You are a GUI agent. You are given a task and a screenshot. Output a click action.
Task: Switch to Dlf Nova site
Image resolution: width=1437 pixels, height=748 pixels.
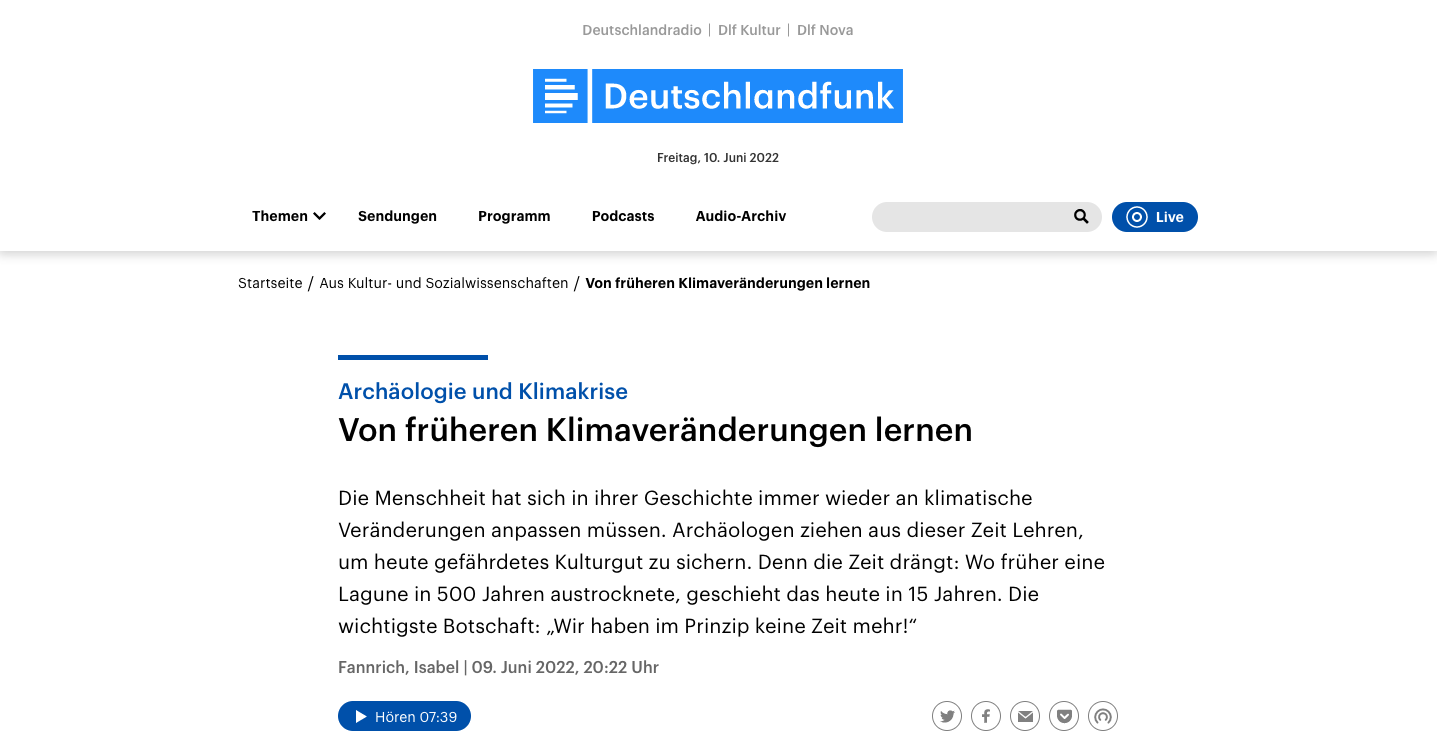click(825, 30)
